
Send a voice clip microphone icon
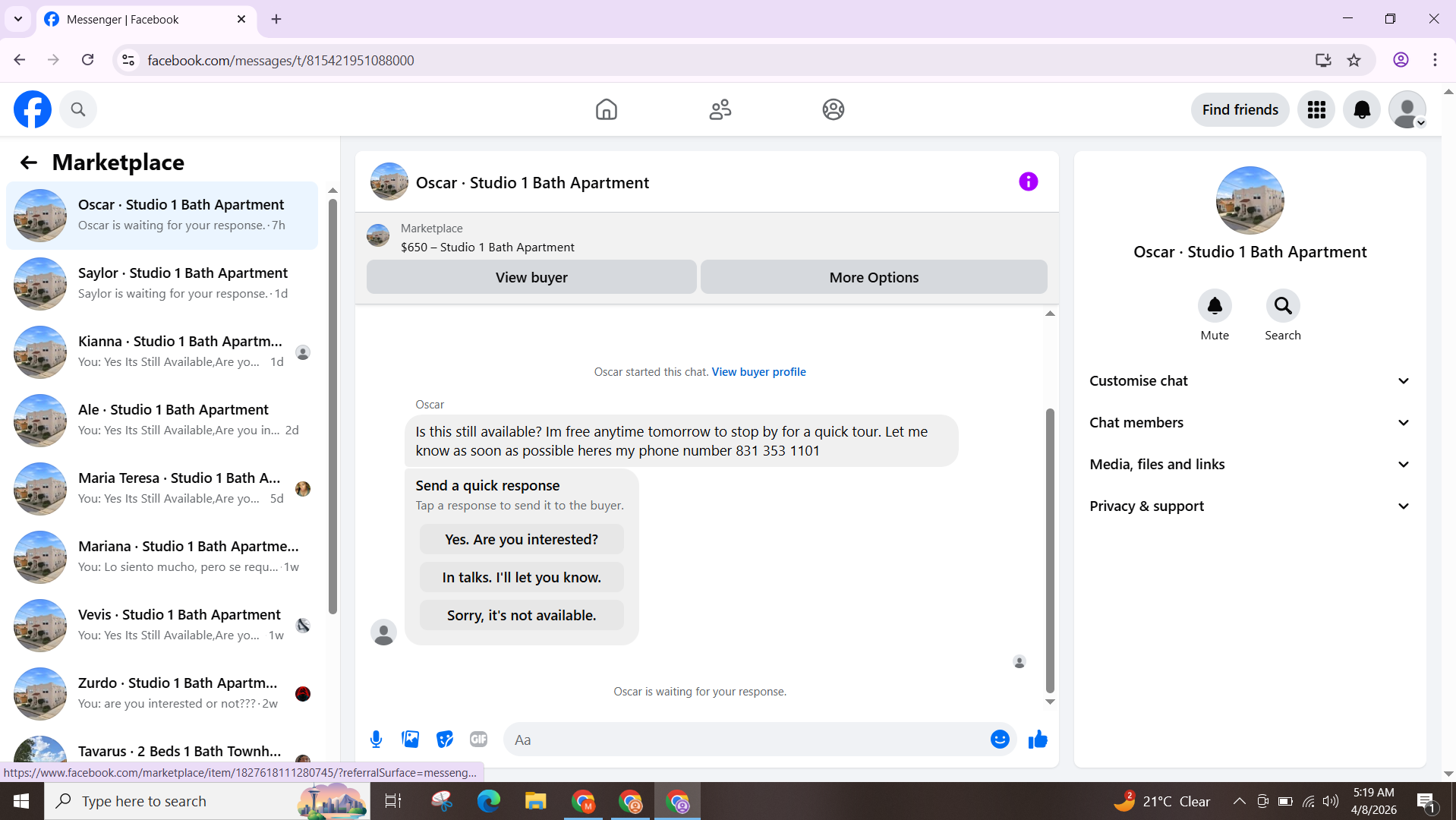pos(376,740)
